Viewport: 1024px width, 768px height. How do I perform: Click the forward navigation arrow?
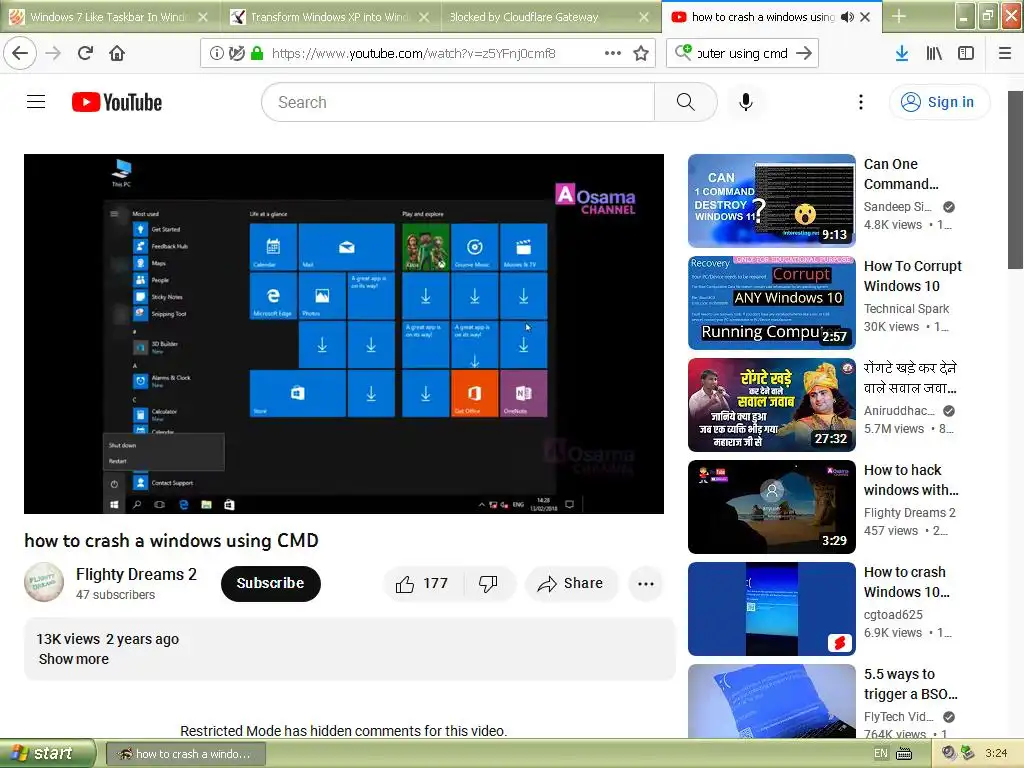(54, 53)
